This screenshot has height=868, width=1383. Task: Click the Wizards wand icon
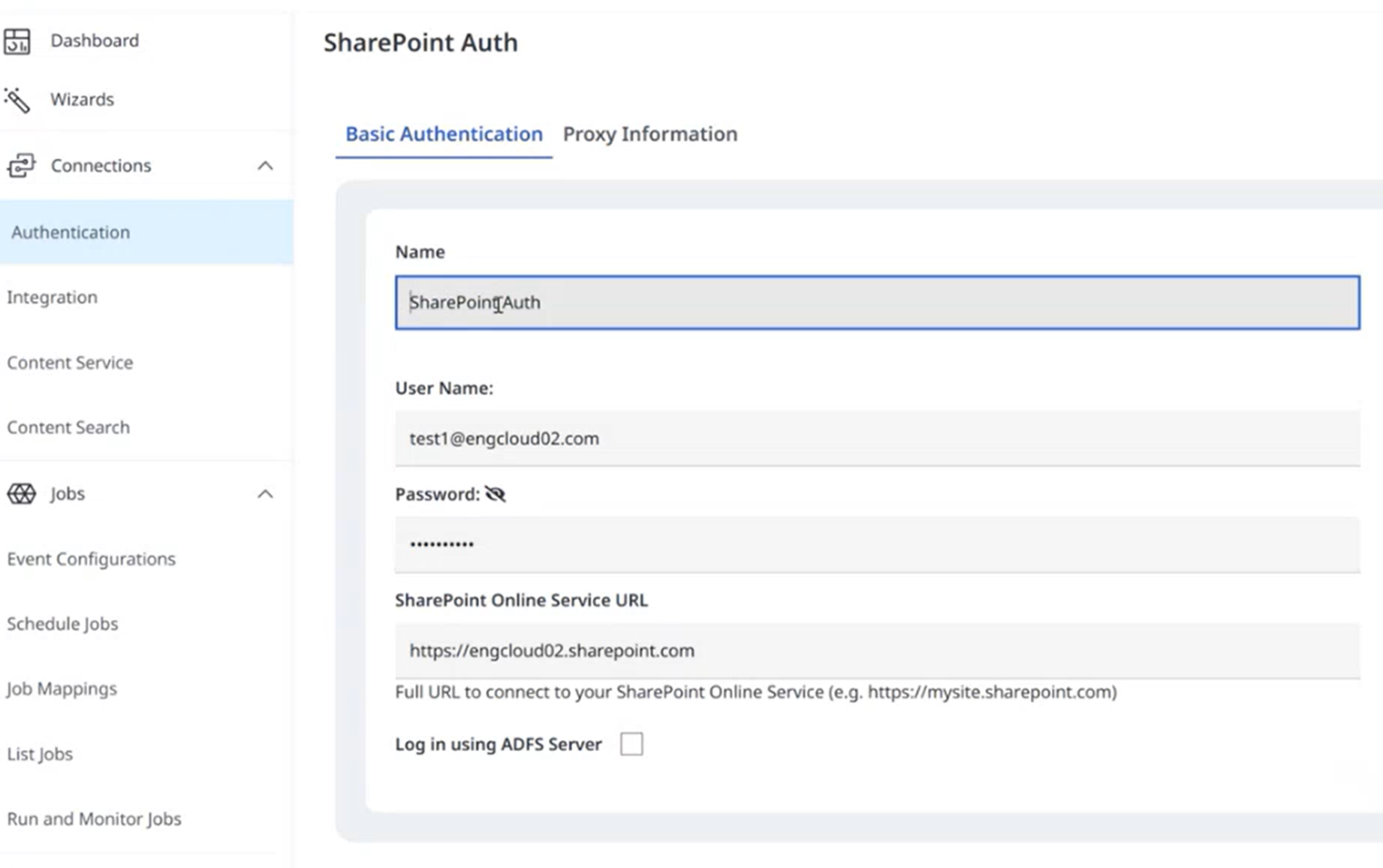point(17,100)
